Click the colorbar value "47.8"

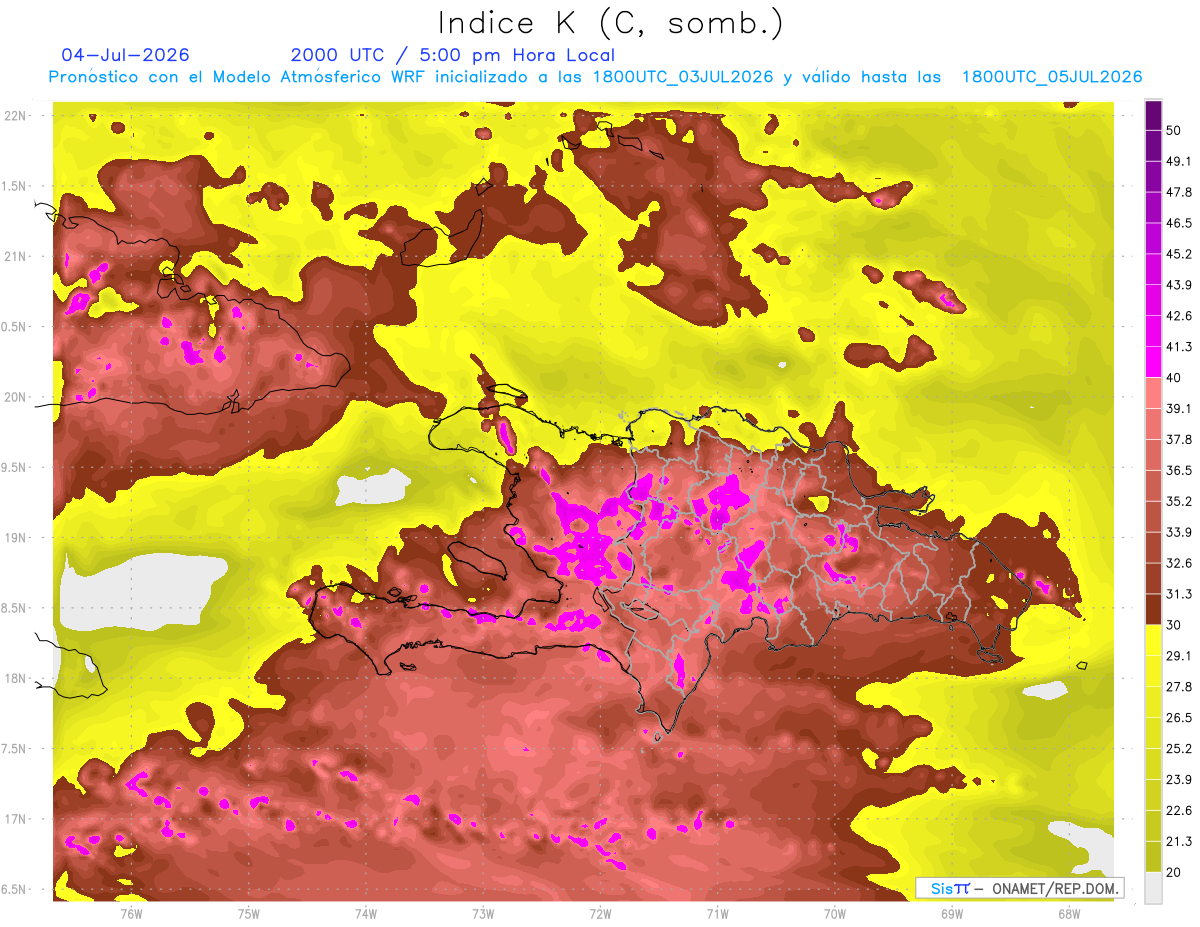pos(1179,192)
